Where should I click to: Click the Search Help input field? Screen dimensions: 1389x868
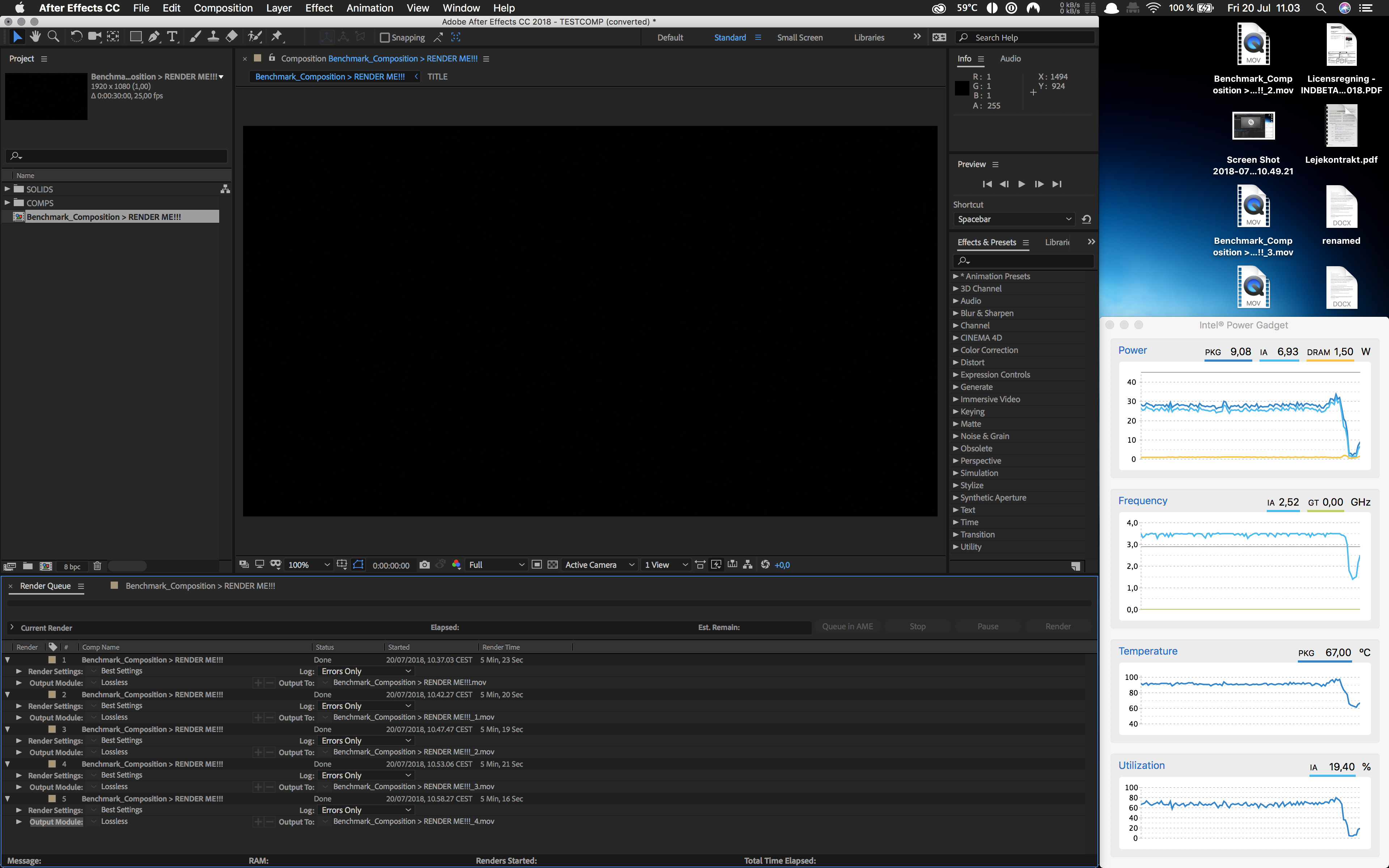[1031, 37]
